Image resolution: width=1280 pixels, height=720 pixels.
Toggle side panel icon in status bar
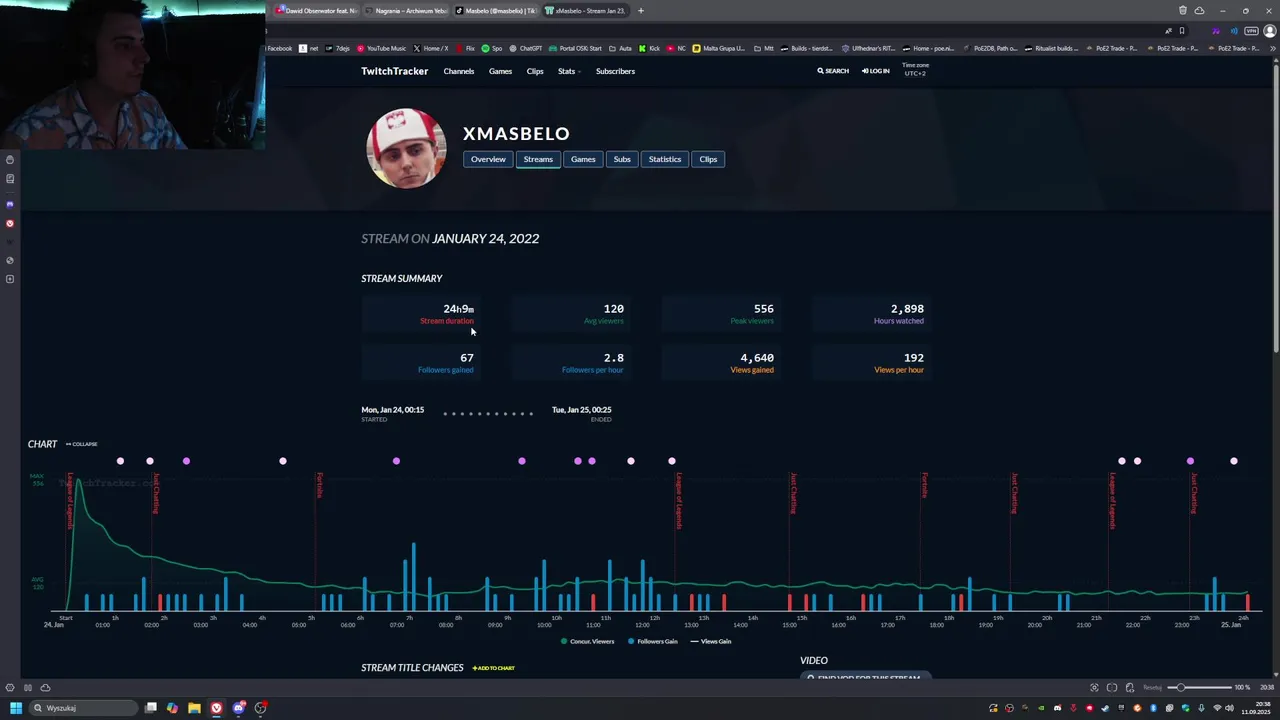click(x=28, y=688)
